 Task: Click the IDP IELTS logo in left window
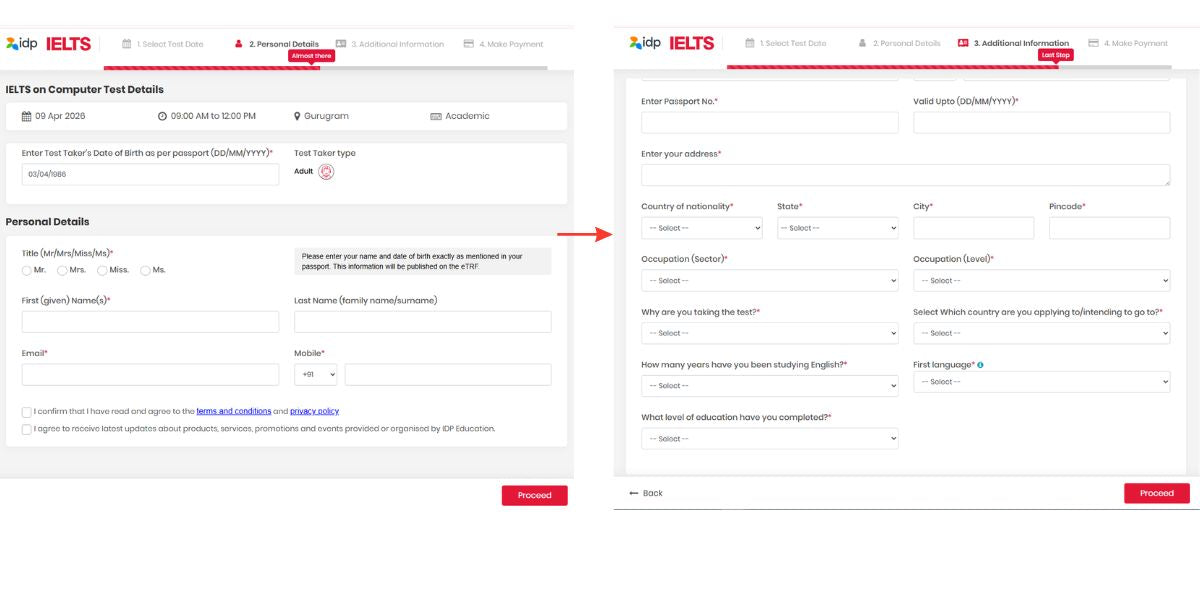tap(48, 44)
